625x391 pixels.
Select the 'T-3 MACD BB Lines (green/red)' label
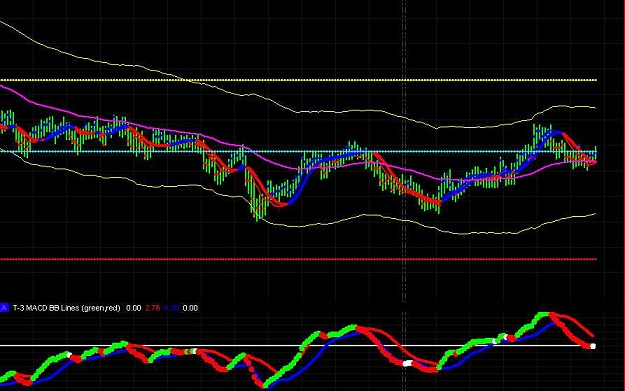tap(67, 308)
